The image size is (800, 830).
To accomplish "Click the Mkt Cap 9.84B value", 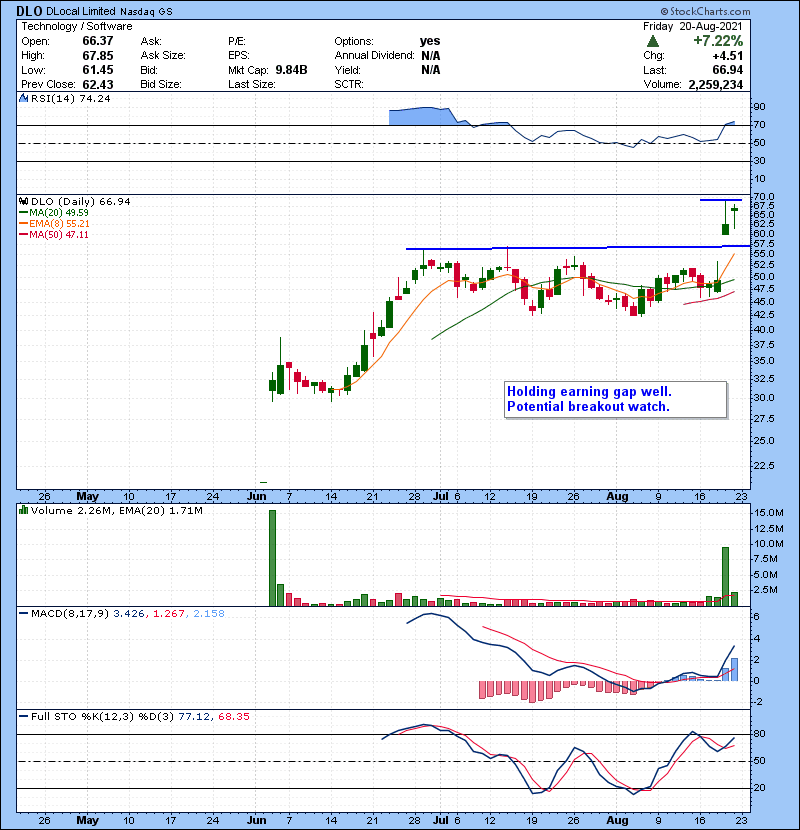I will 291,70.
